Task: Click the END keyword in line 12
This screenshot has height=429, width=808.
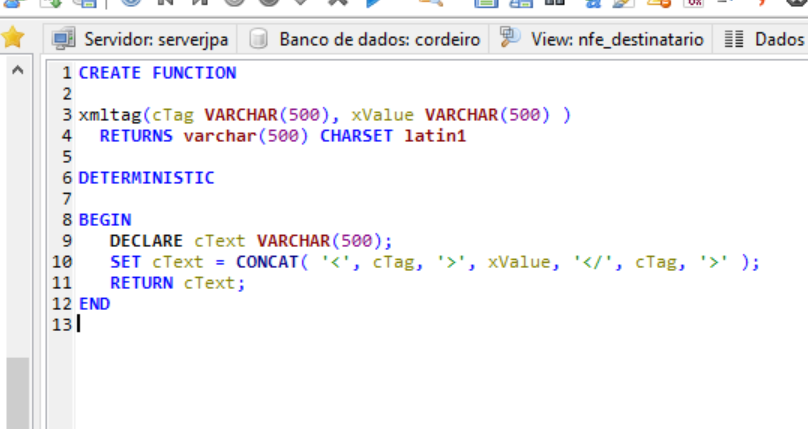Action: pyautogui.click(x=94, y=304)
